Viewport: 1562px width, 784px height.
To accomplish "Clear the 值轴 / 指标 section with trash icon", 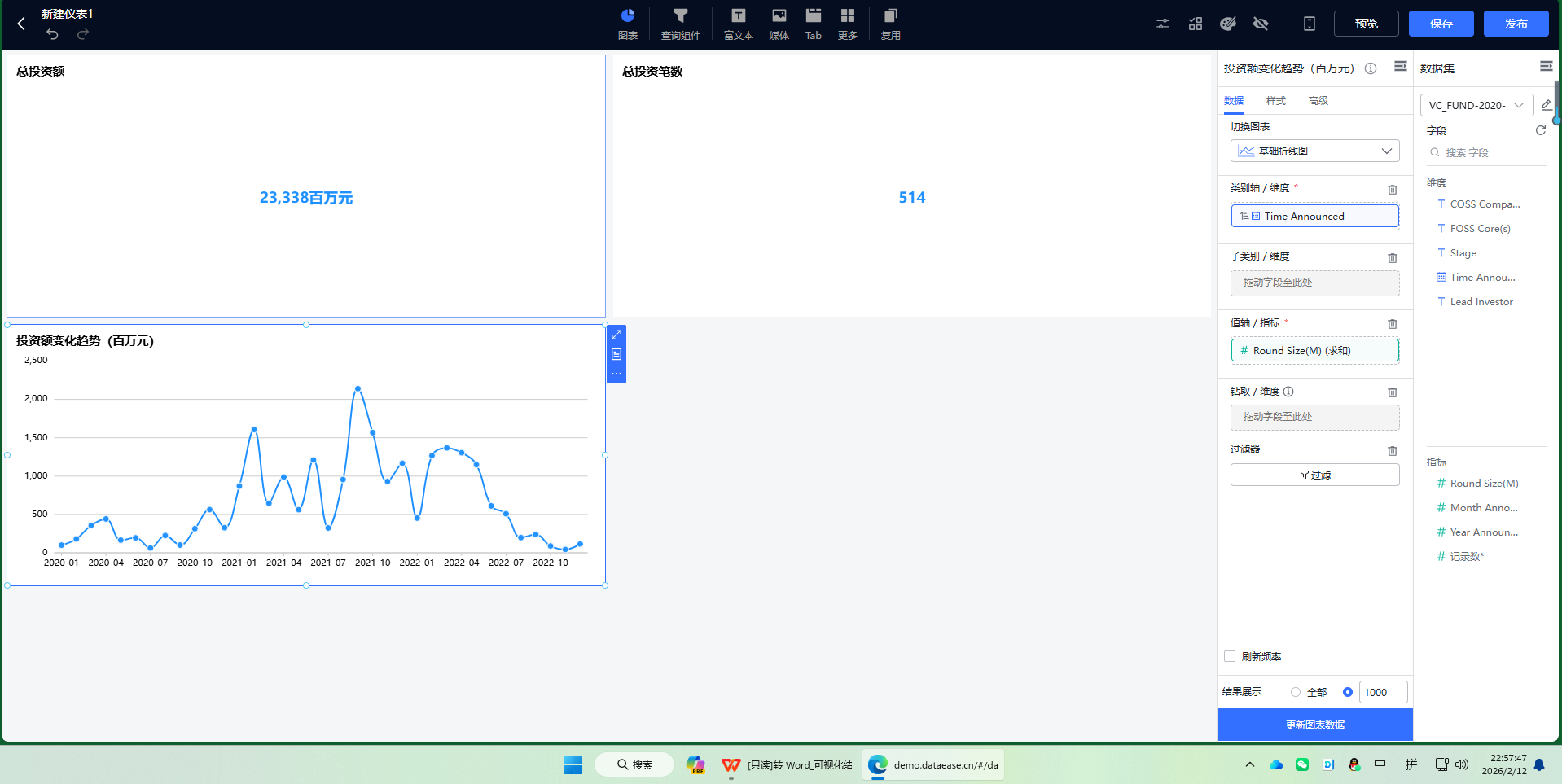I will pyautogui.click(x=1393, y=324).
